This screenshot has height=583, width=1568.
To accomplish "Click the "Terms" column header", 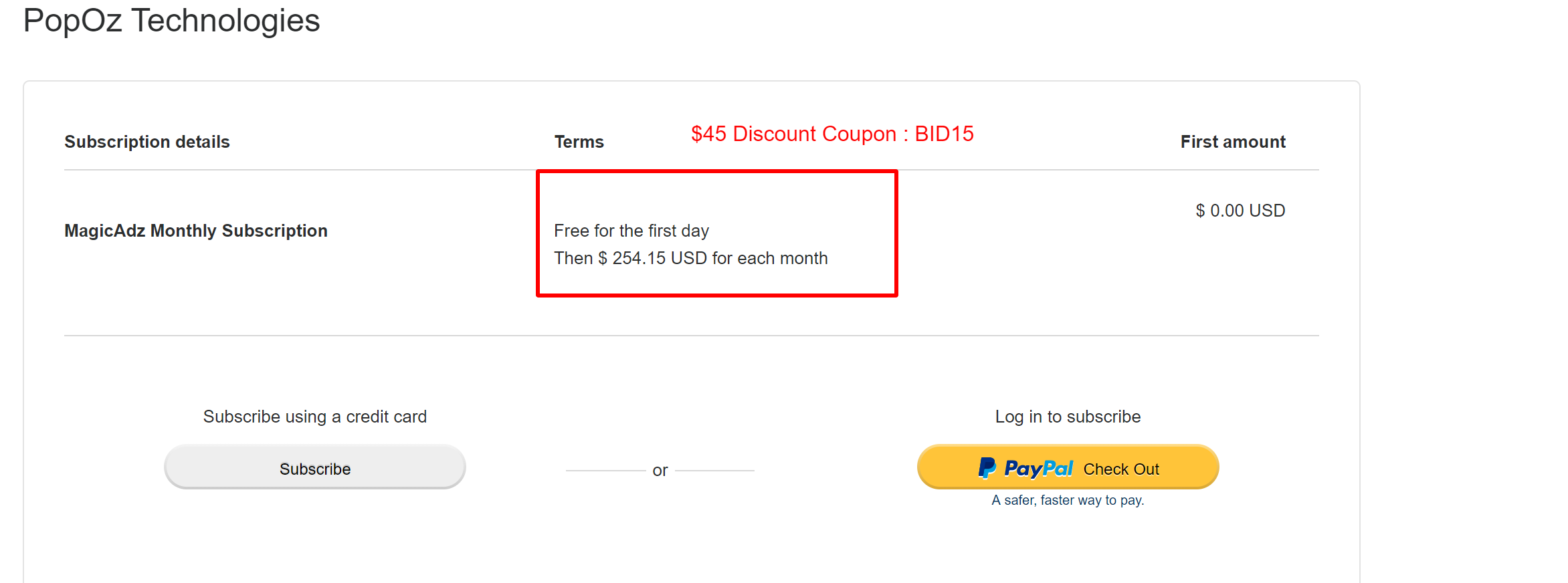I will click(579, 142).
